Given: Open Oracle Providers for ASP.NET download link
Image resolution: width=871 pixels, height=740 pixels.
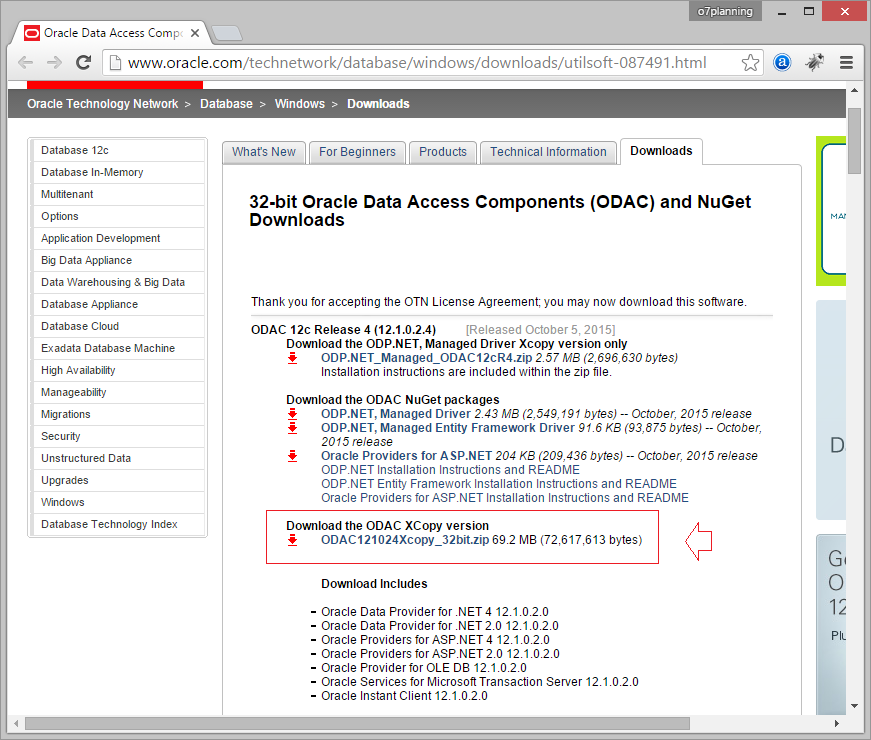Looking at the screenshot, I should pos(407,456).
